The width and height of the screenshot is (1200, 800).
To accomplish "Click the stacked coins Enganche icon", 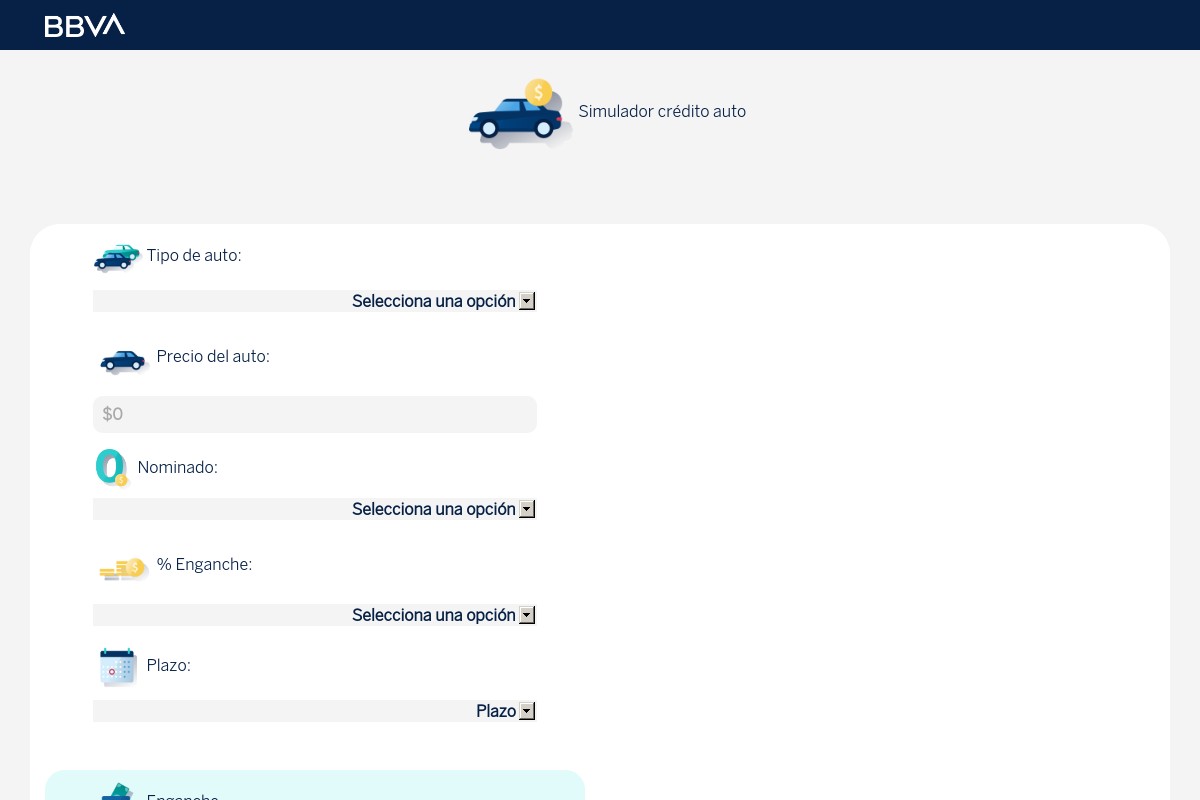I will point(123,569).
